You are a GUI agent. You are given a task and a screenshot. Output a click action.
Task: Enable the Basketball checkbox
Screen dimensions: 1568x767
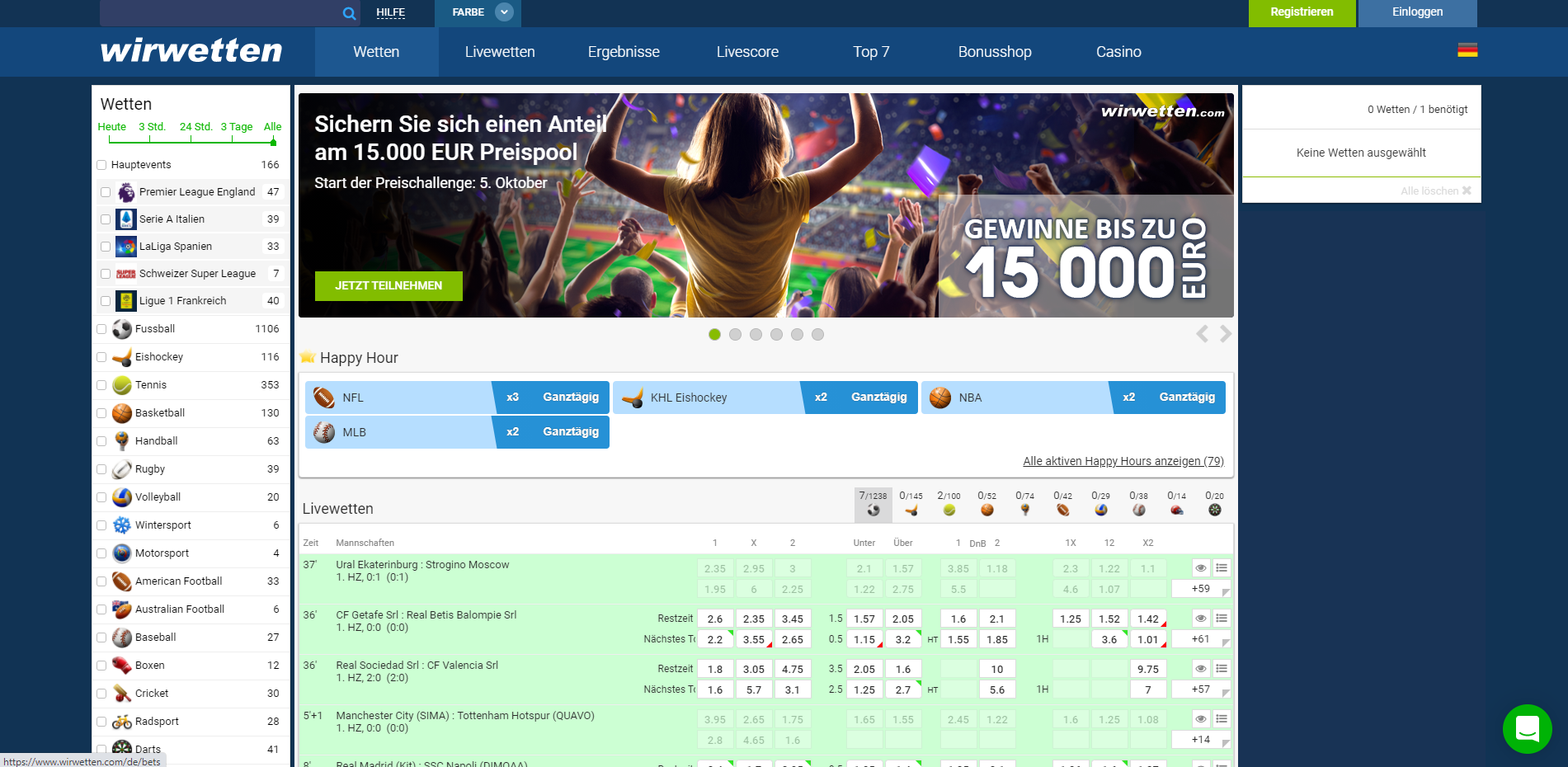pos(102,413)
